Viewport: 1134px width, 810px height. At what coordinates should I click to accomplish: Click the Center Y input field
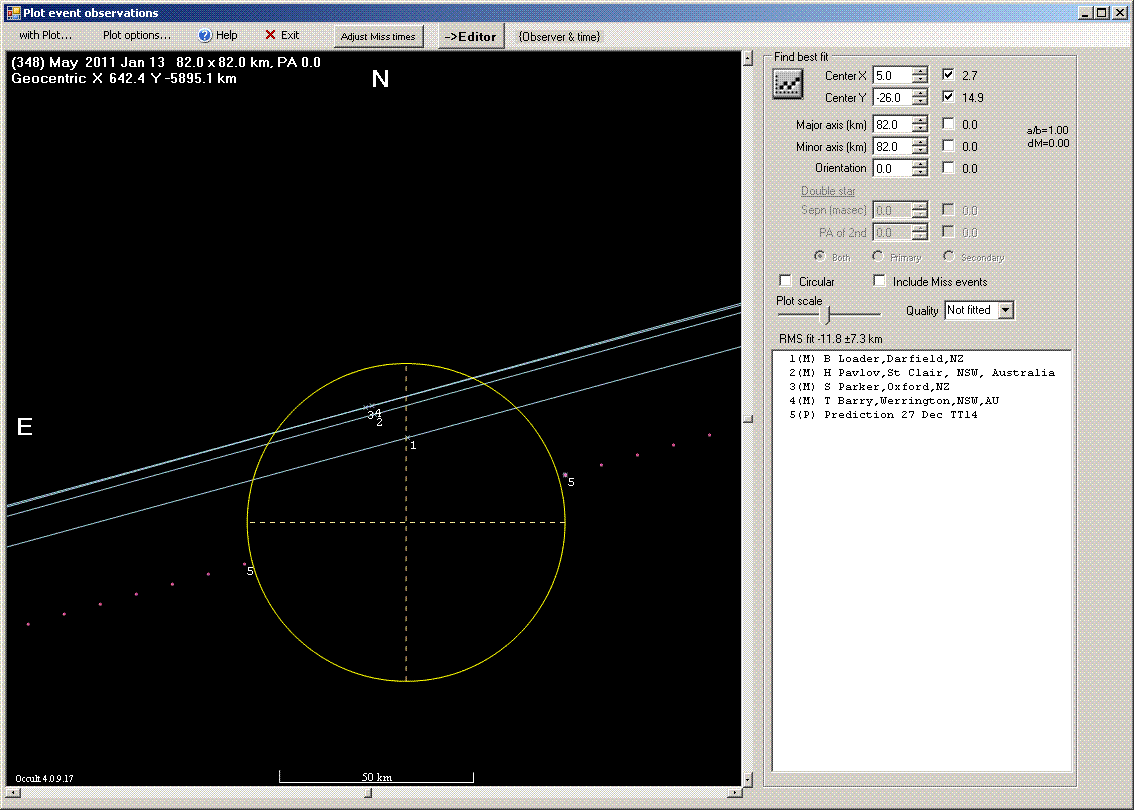pos(892,97)
